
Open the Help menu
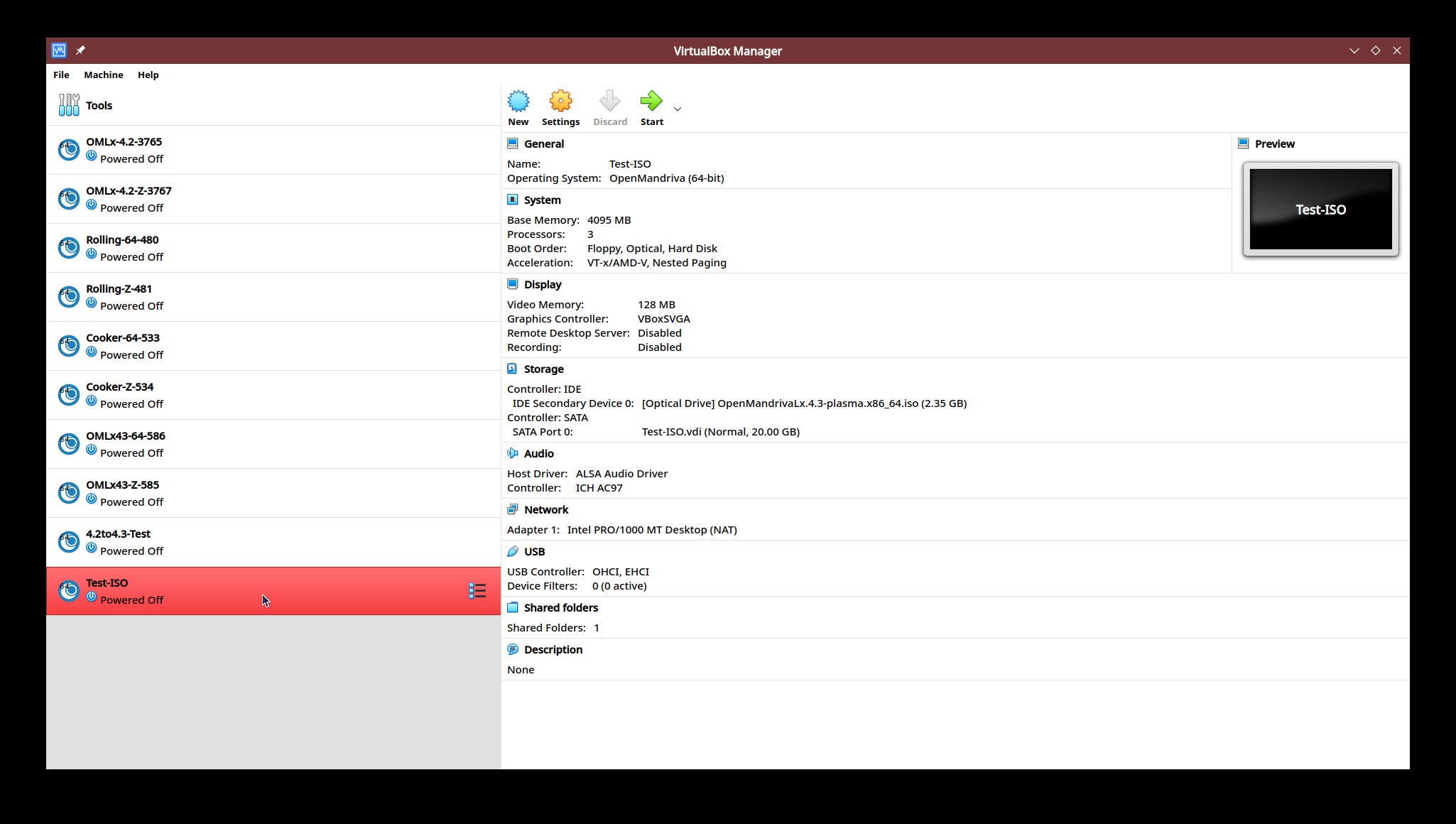pos(148,75)
